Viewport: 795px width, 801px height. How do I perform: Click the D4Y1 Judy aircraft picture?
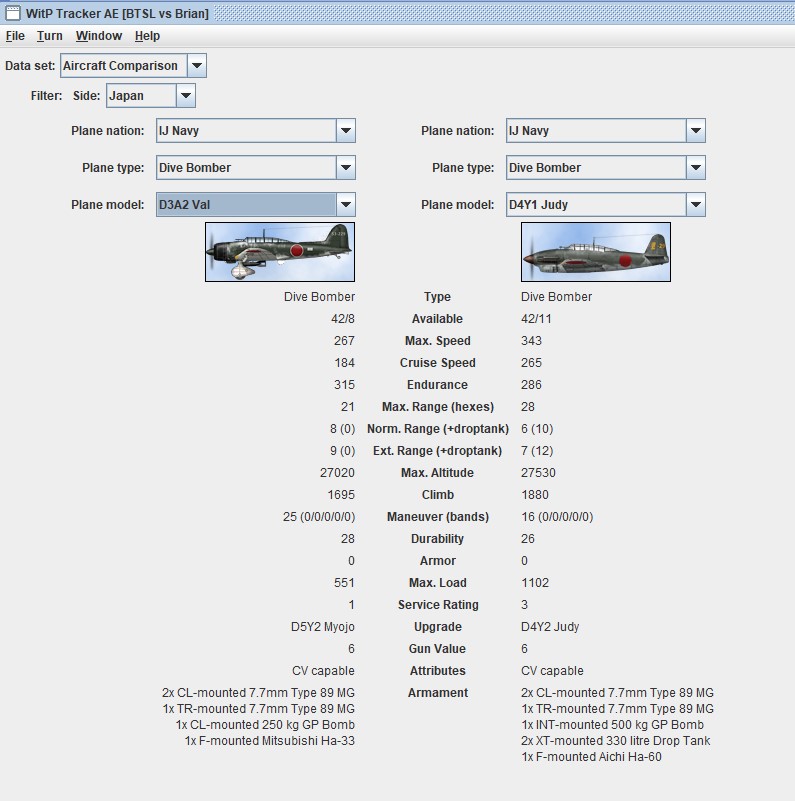point(596,252)
